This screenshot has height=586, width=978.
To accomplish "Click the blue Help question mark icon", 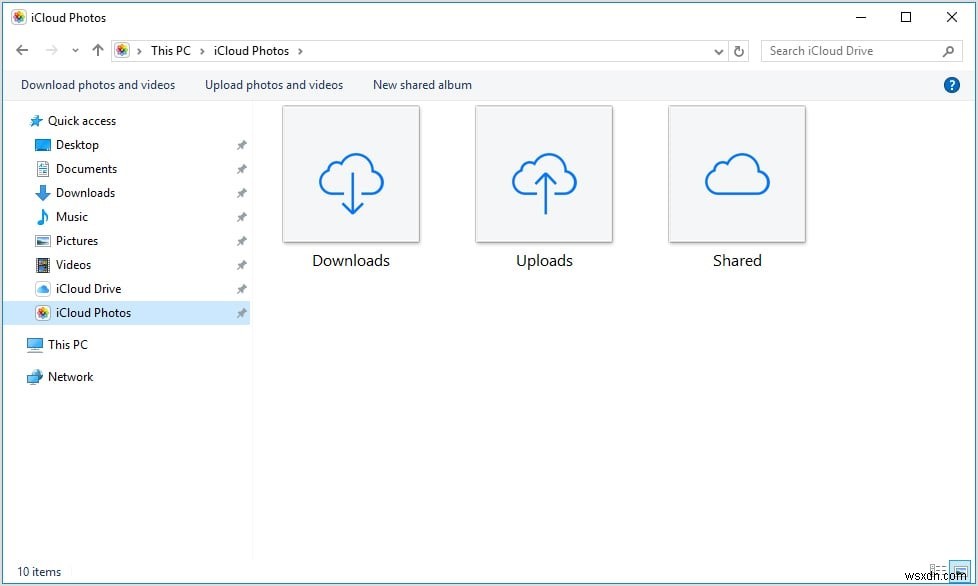I will click(x=951, y=85).
